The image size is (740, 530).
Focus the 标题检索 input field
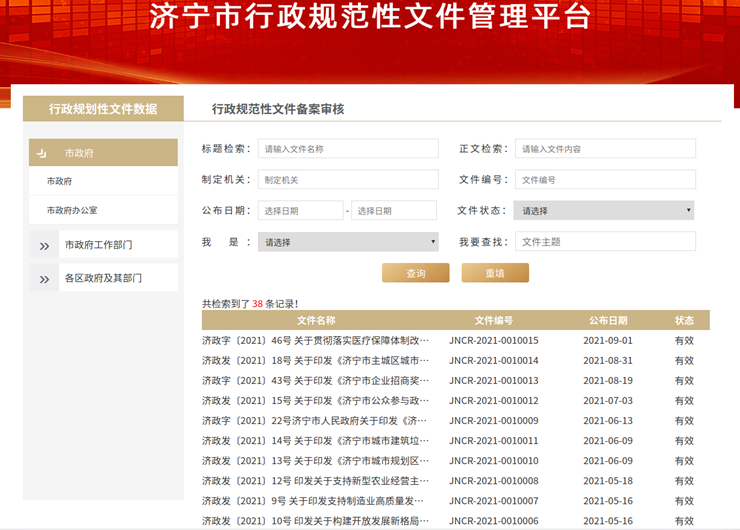coord(348,149)
